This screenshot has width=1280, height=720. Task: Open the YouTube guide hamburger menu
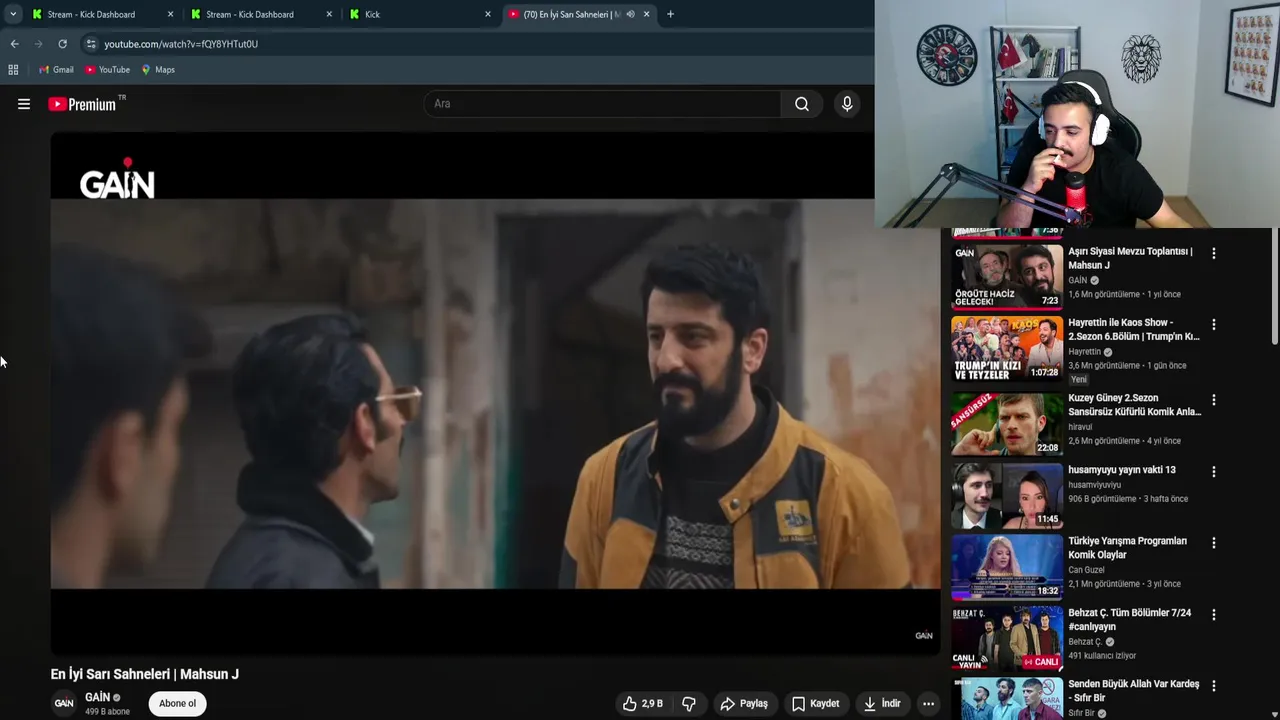click(24, 104)
